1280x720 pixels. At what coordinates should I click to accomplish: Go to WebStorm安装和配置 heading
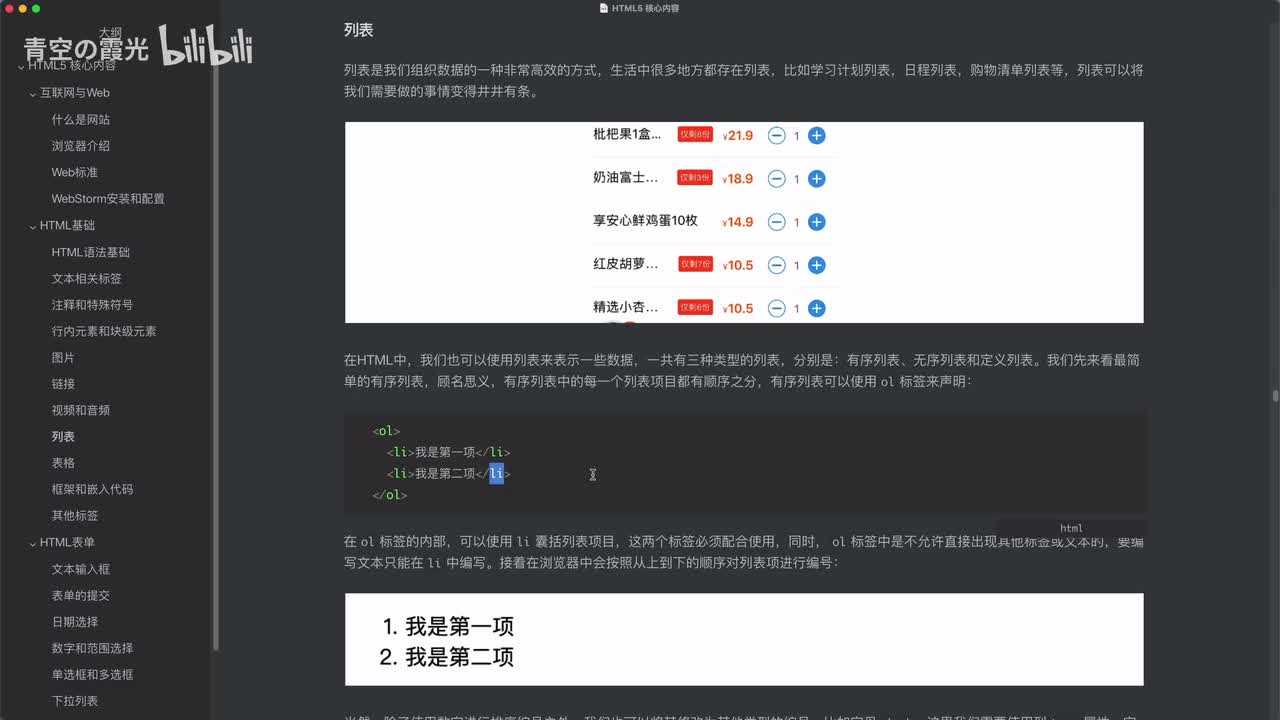pyautogui.click(x=108, y=199)
